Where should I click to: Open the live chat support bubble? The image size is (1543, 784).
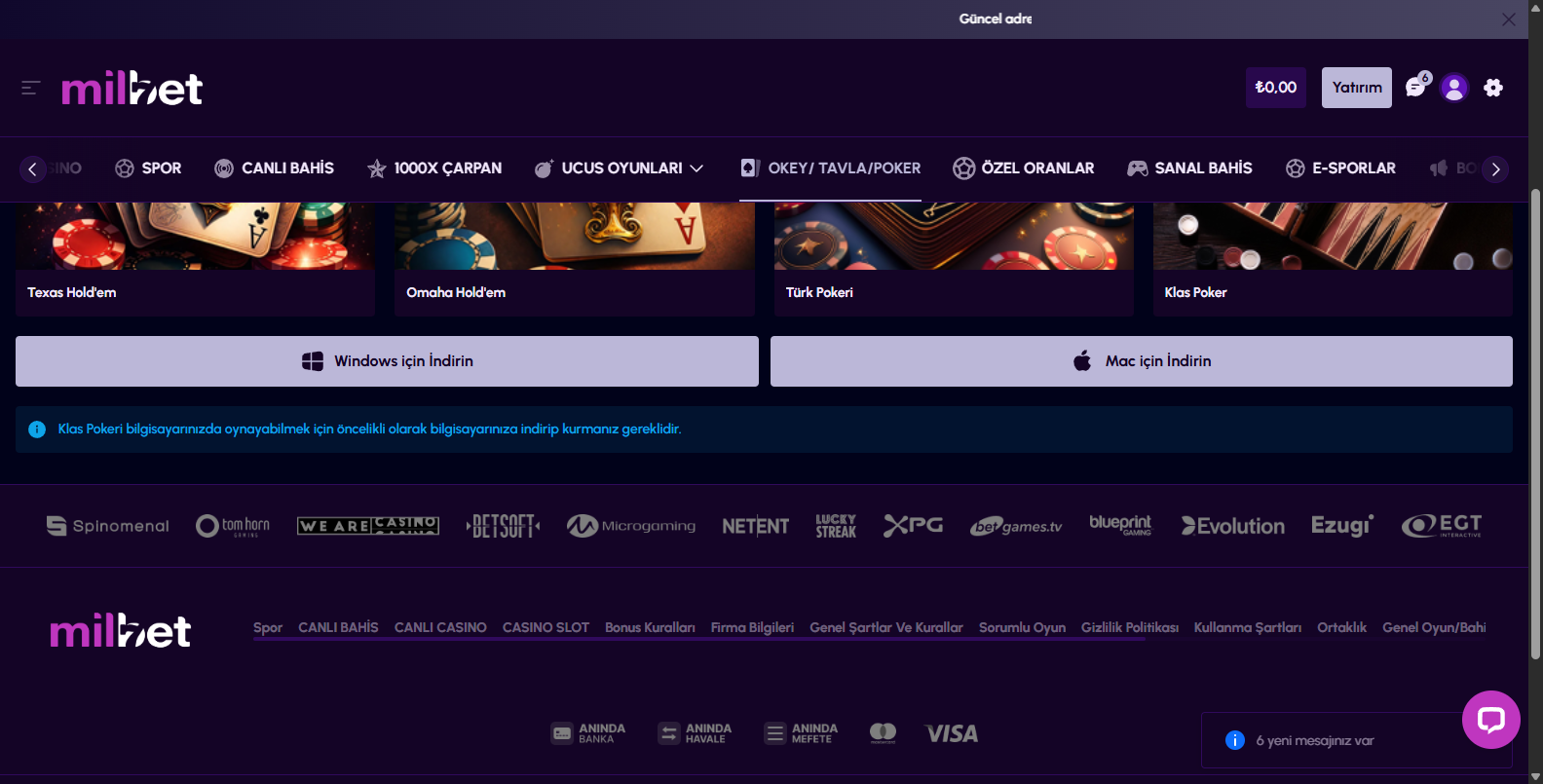click(1491, 720)
